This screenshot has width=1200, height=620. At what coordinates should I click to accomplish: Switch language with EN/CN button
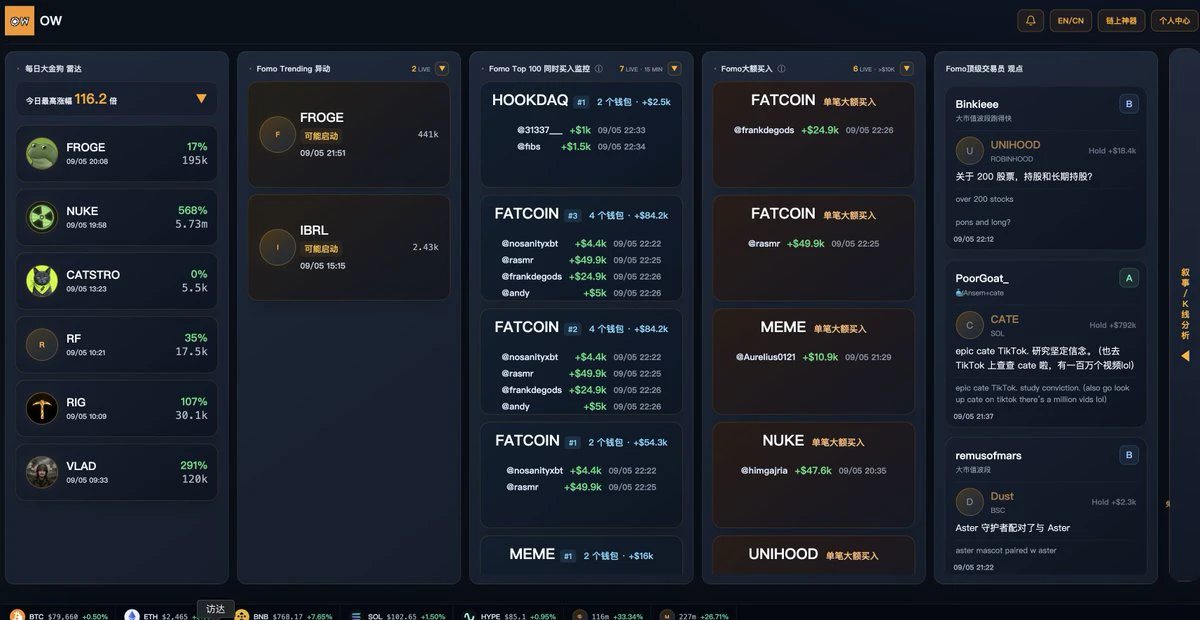pos(1070,20)
